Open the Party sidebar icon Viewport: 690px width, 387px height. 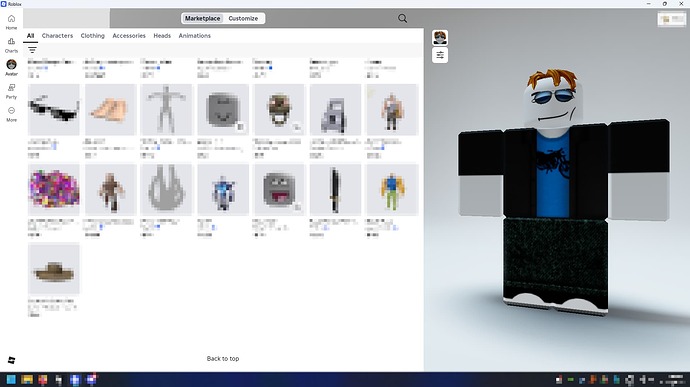pyautogui.click(x=11, y=91)
